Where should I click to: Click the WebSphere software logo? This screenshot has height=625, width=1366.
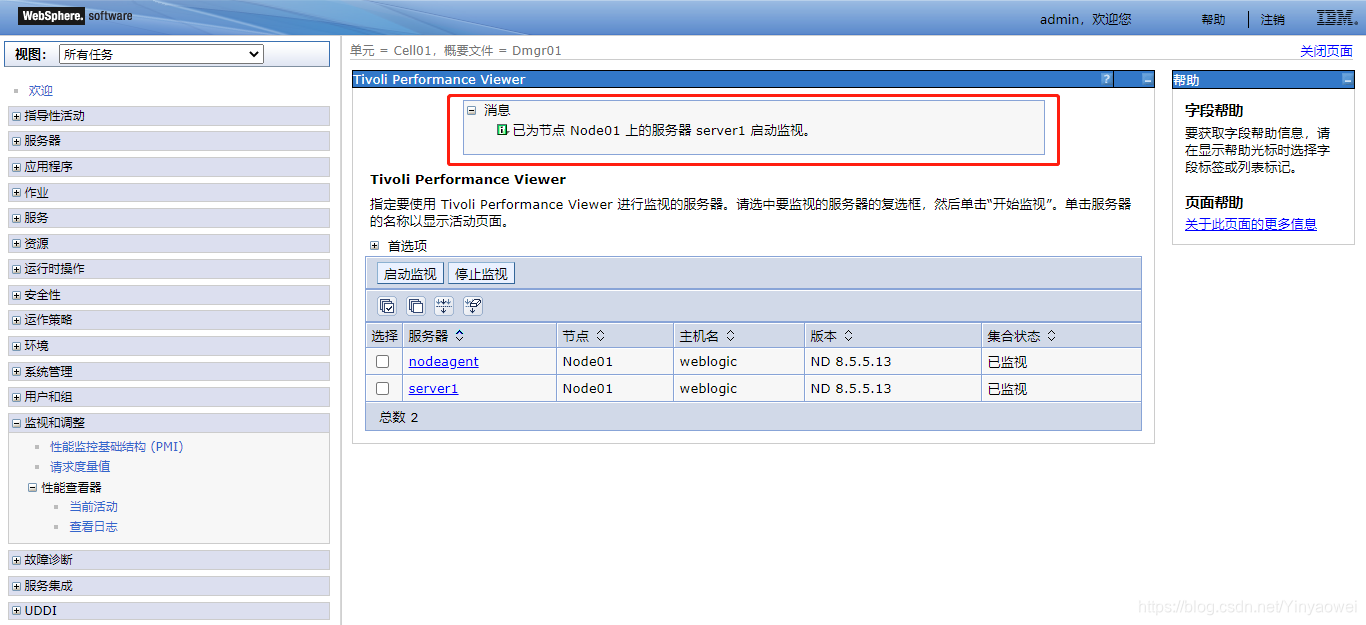75,16
